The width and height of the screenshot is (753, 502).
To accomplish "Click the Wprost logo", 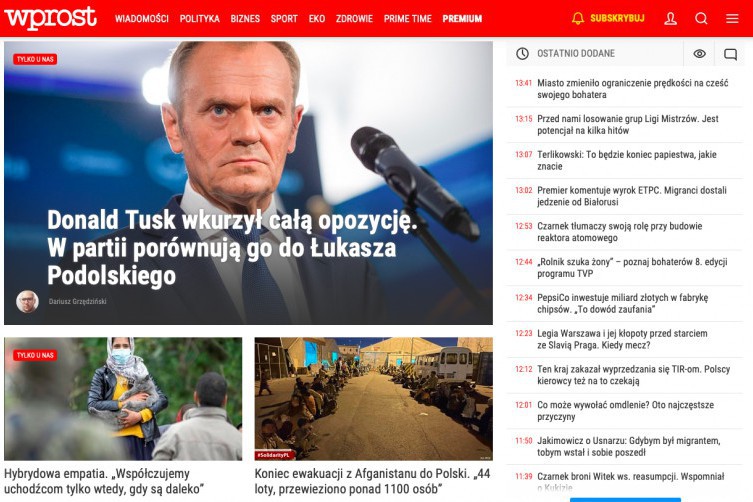I will coord(50,18).
